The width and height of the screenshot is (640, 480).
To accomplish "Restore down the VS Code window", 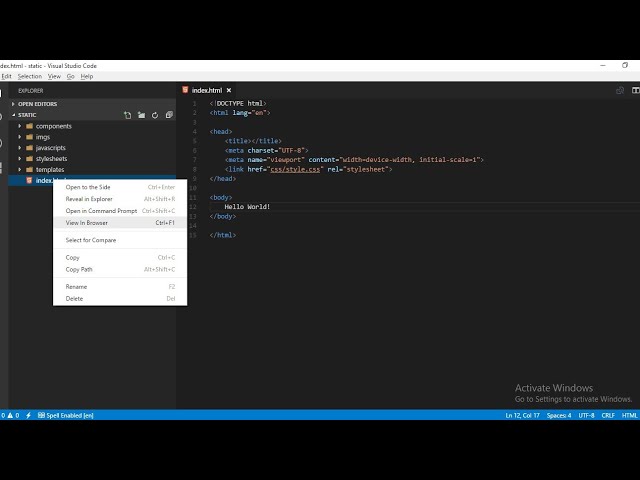I will (625, 65).
